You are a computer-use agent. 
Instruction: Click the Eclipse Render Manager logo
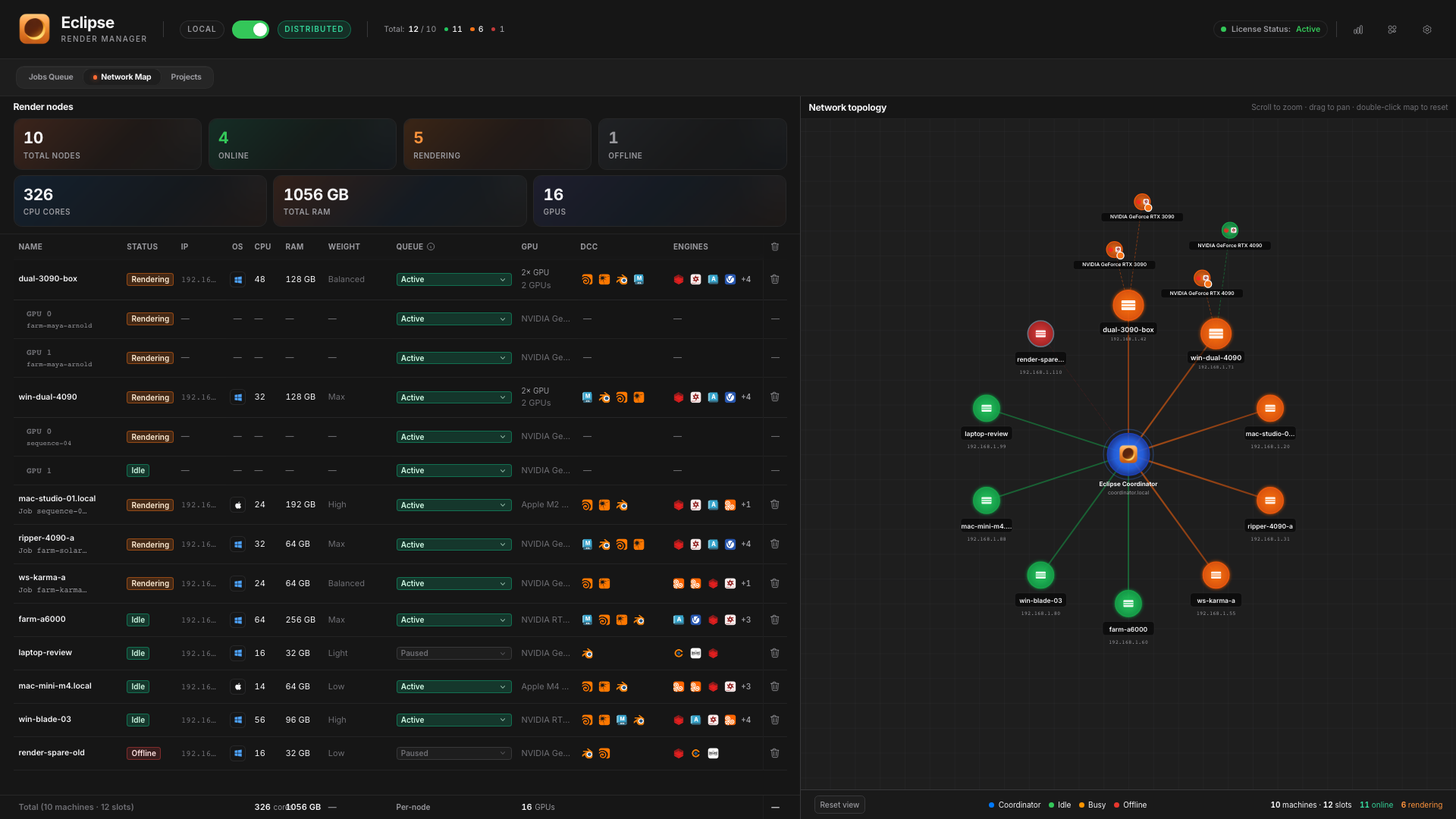tap(34, 29)
